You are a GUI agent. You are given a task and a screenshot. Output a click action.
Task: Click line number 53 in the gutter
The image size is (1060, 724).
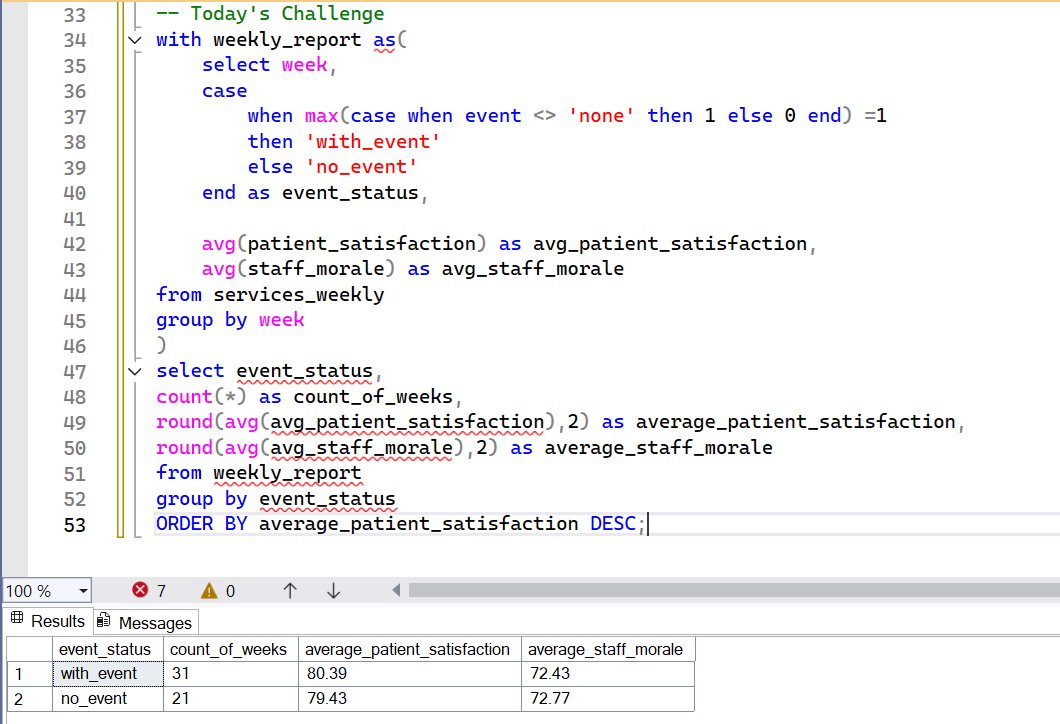pyautogui.click(x=74, y=525)
